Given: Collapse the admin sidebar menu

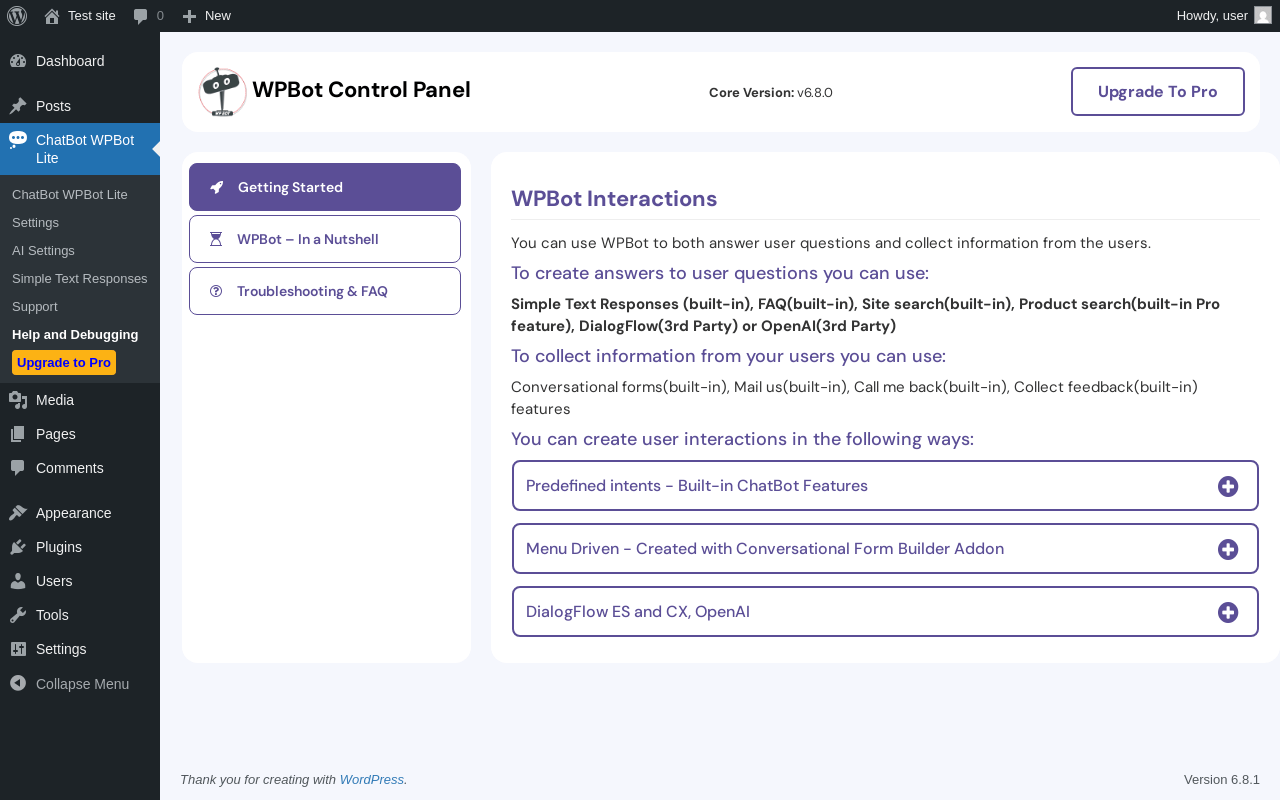Looking at the screenshot, I should (70, 684).
